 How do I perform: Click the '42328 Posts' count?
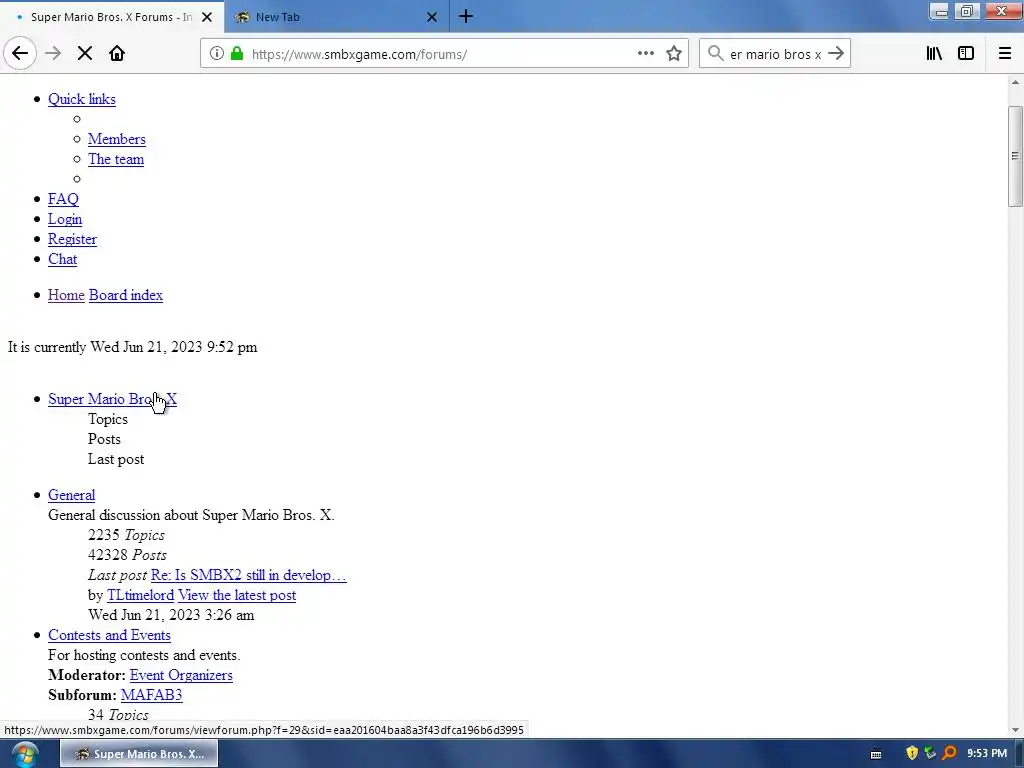(127, 556)
